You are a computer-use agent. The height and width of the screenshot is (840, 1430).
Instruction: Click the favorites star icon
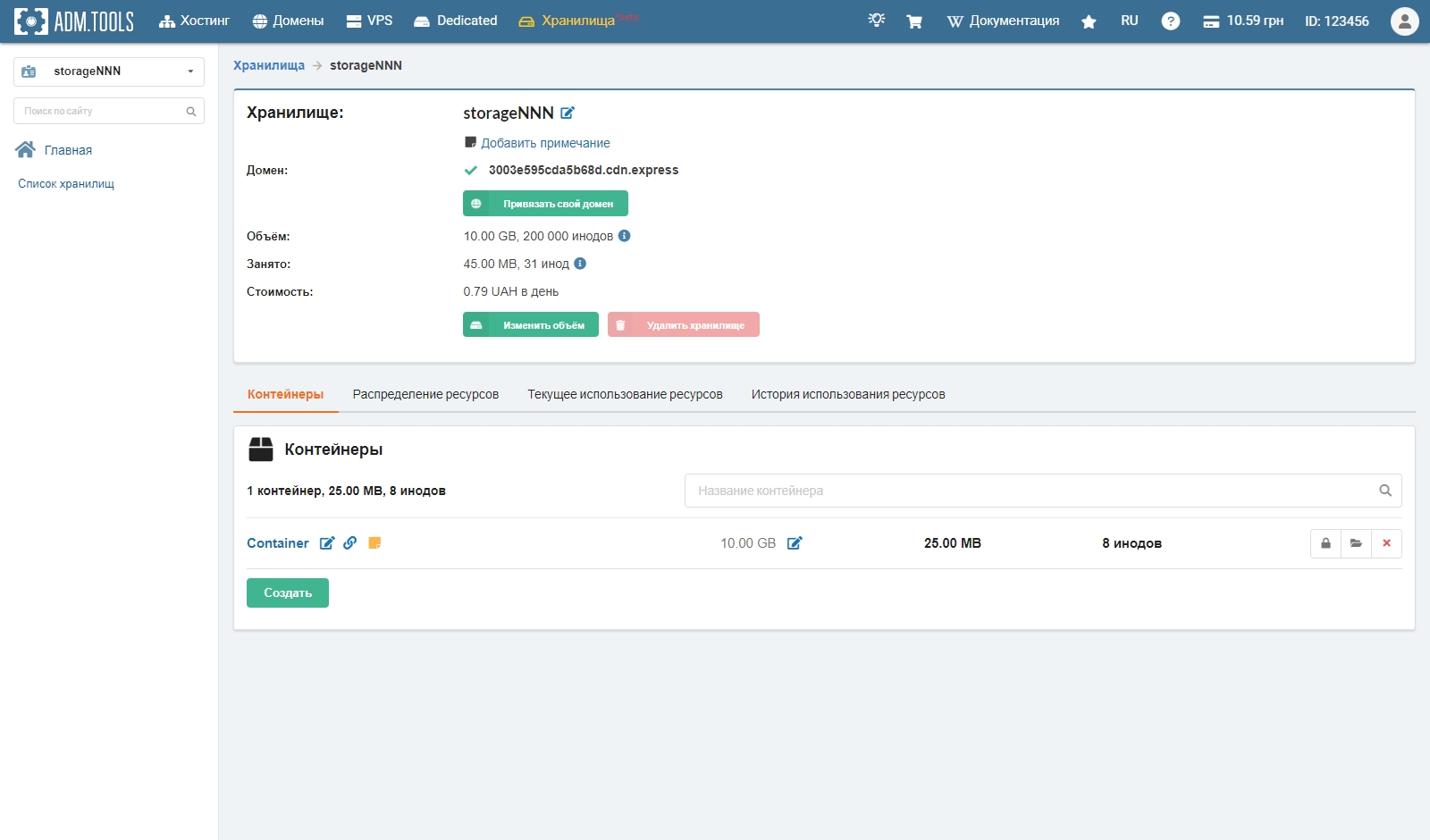[x=1089, y=21]
